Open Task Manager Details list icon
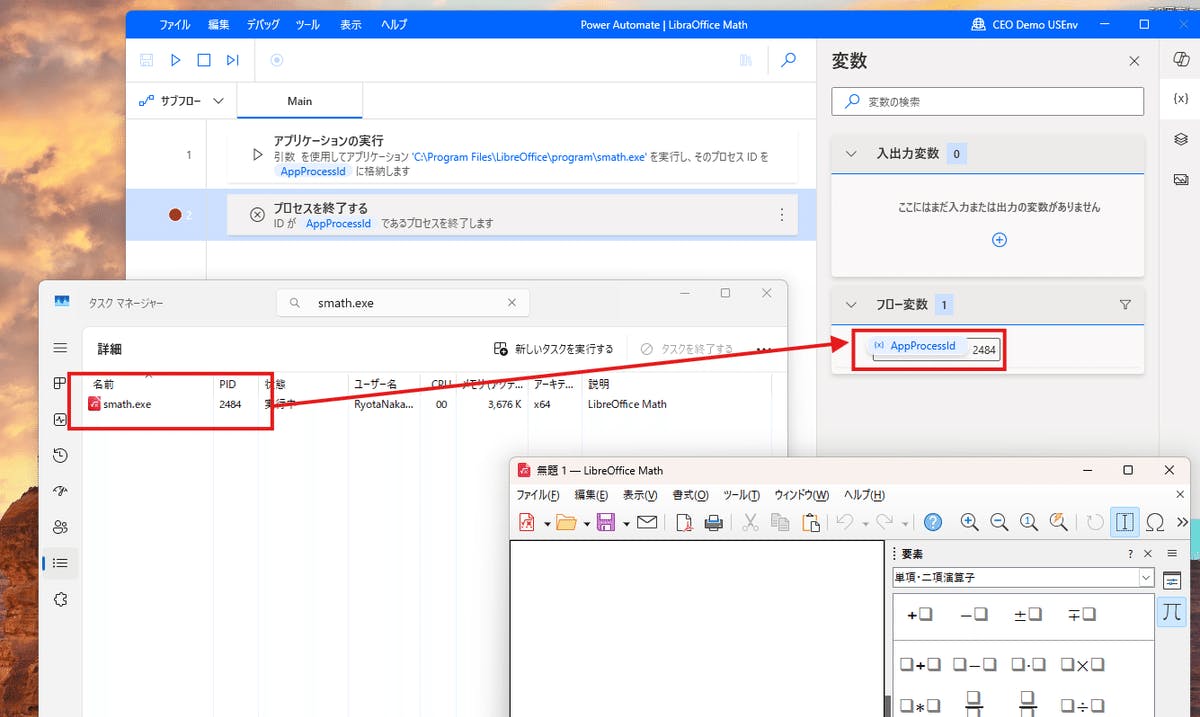Viewport: 1200px width, 717px height. coord(60,564)
